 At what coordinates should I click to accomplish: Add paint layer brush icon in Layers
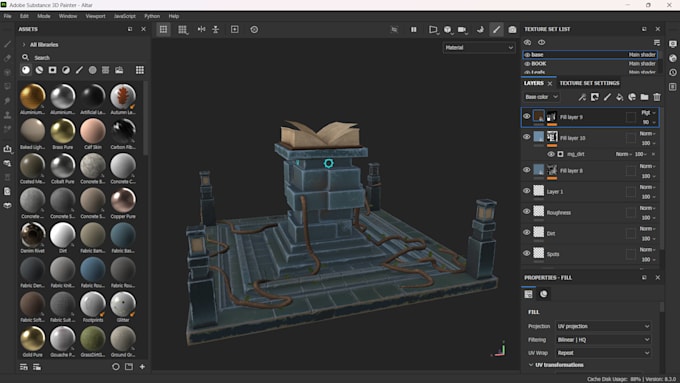607,97
